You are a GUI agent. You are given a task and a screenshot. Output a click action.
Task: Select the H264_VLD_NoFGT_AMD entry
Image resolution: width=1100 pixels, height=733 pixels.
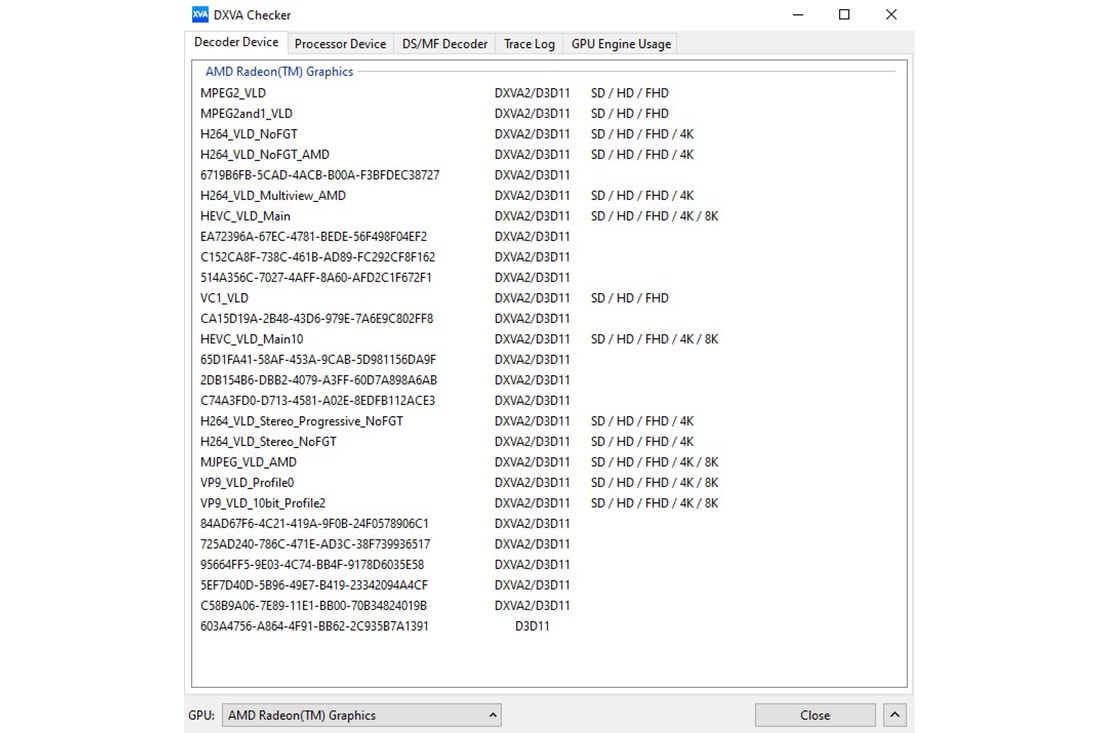pyautogui.click(x=264, y=154)
